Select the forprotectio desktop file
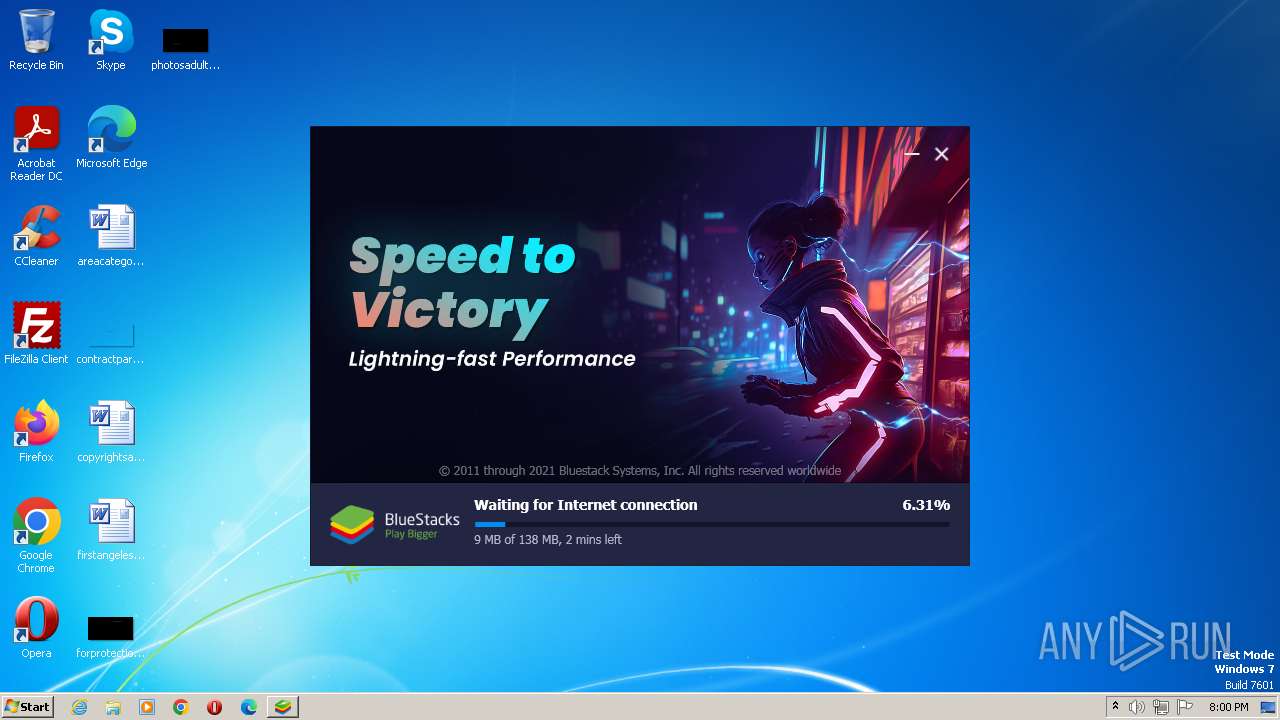 coord(111,636)
